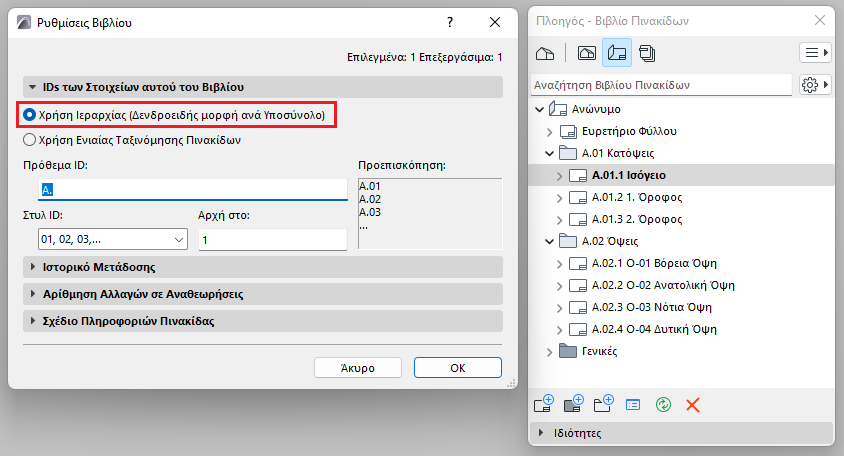Expand A.01.1 Ισόγειο layout chevron

tap(559, 176)
